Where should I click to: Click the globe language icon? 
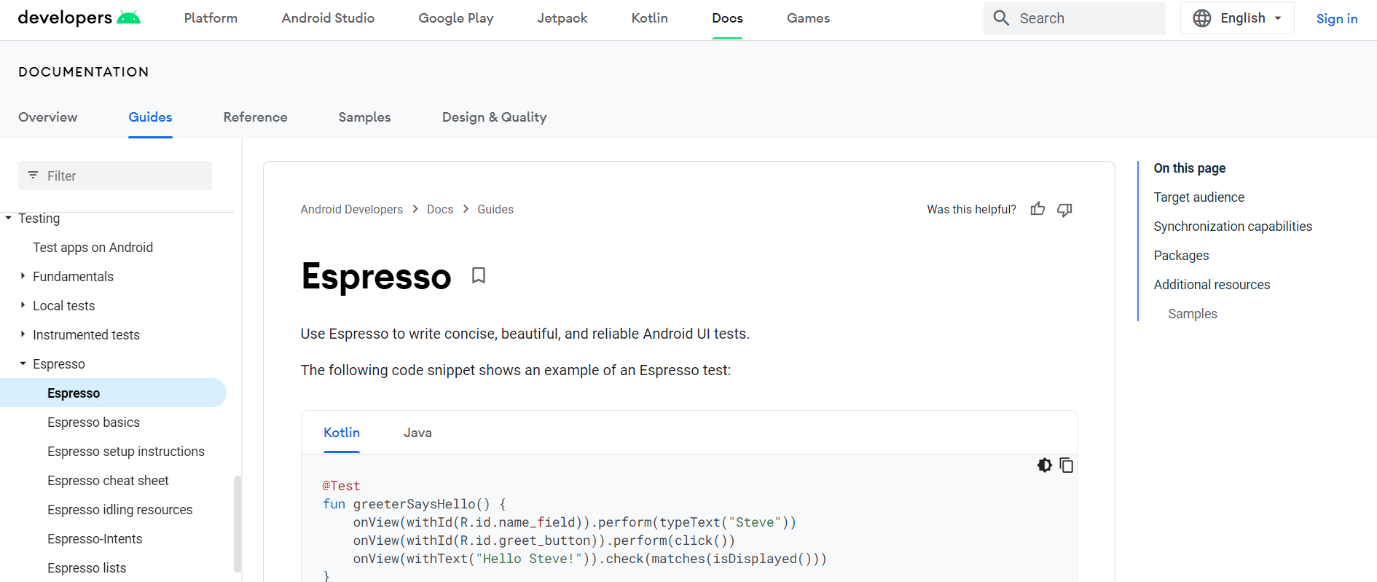(1202, 18)
